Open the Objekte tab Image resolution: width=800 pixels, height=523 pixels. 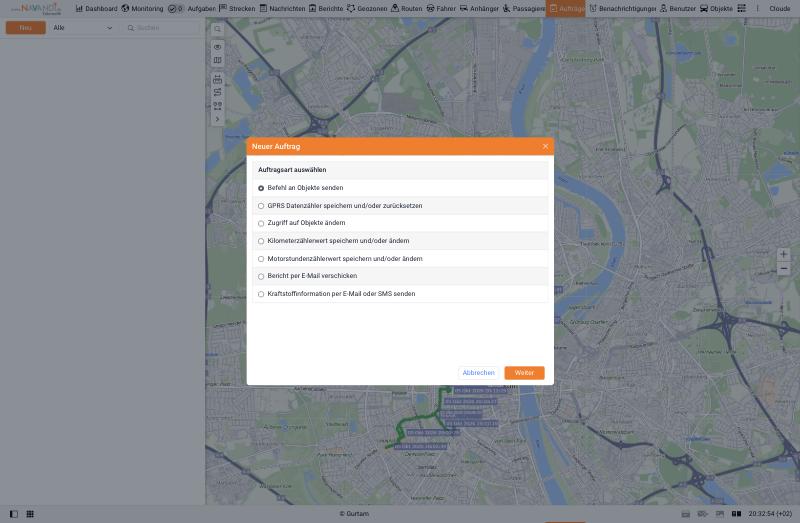(716, 9)
